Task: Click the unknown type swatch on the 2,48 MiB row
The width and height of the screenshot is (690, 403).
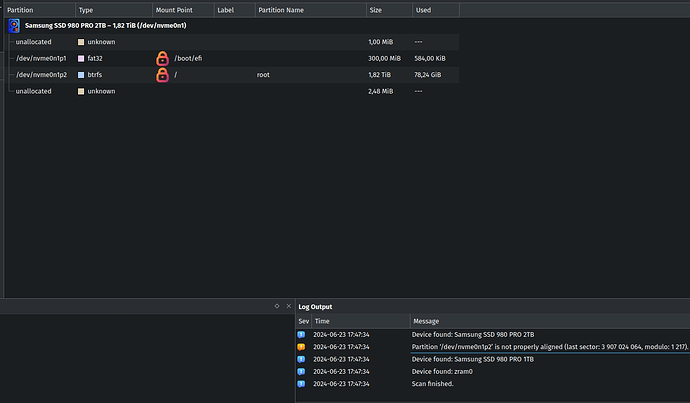Action: (81, 91)
